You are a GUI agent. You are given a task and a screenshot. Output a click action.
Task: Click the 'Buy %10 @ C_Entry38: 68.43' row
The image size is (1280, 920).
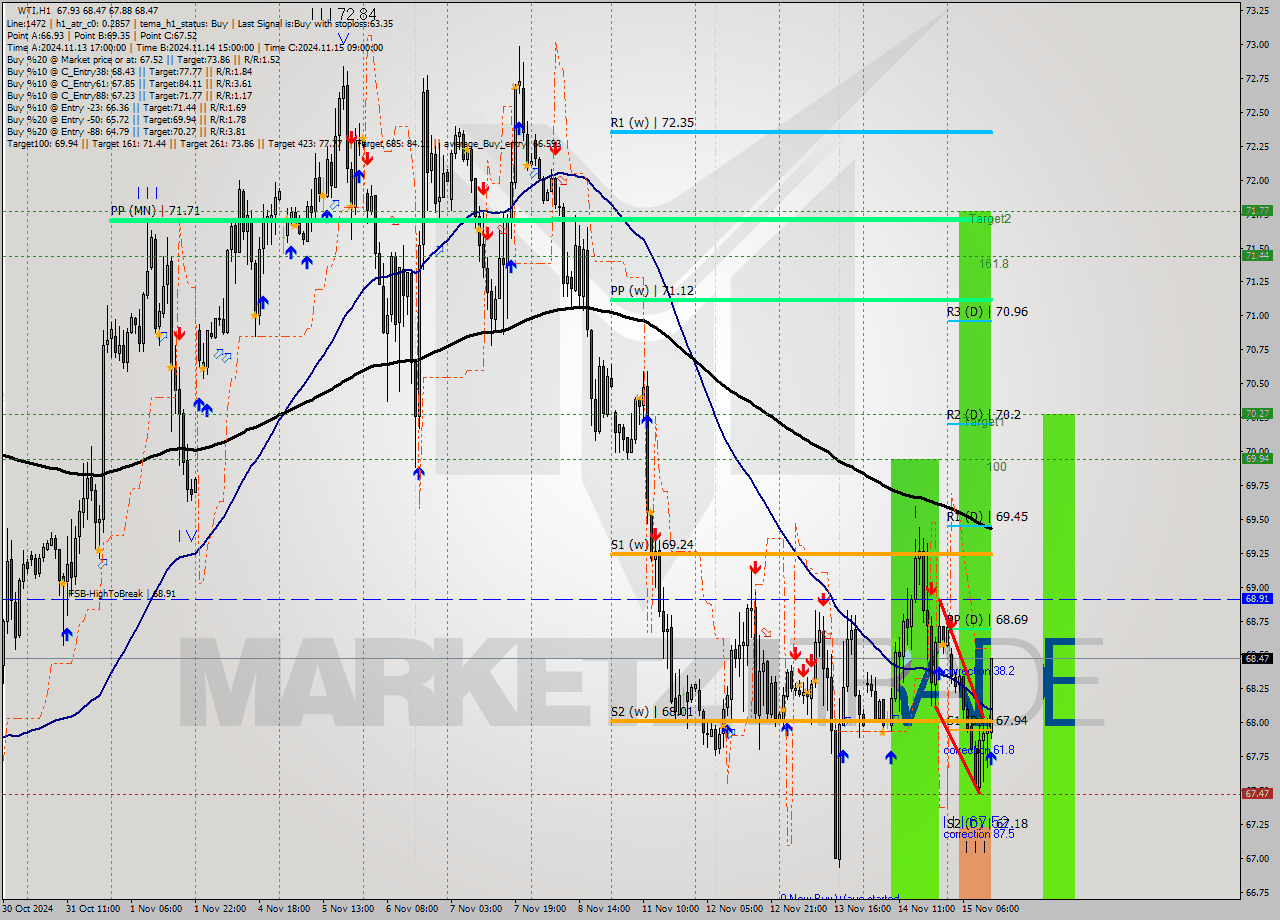point(129,71)
